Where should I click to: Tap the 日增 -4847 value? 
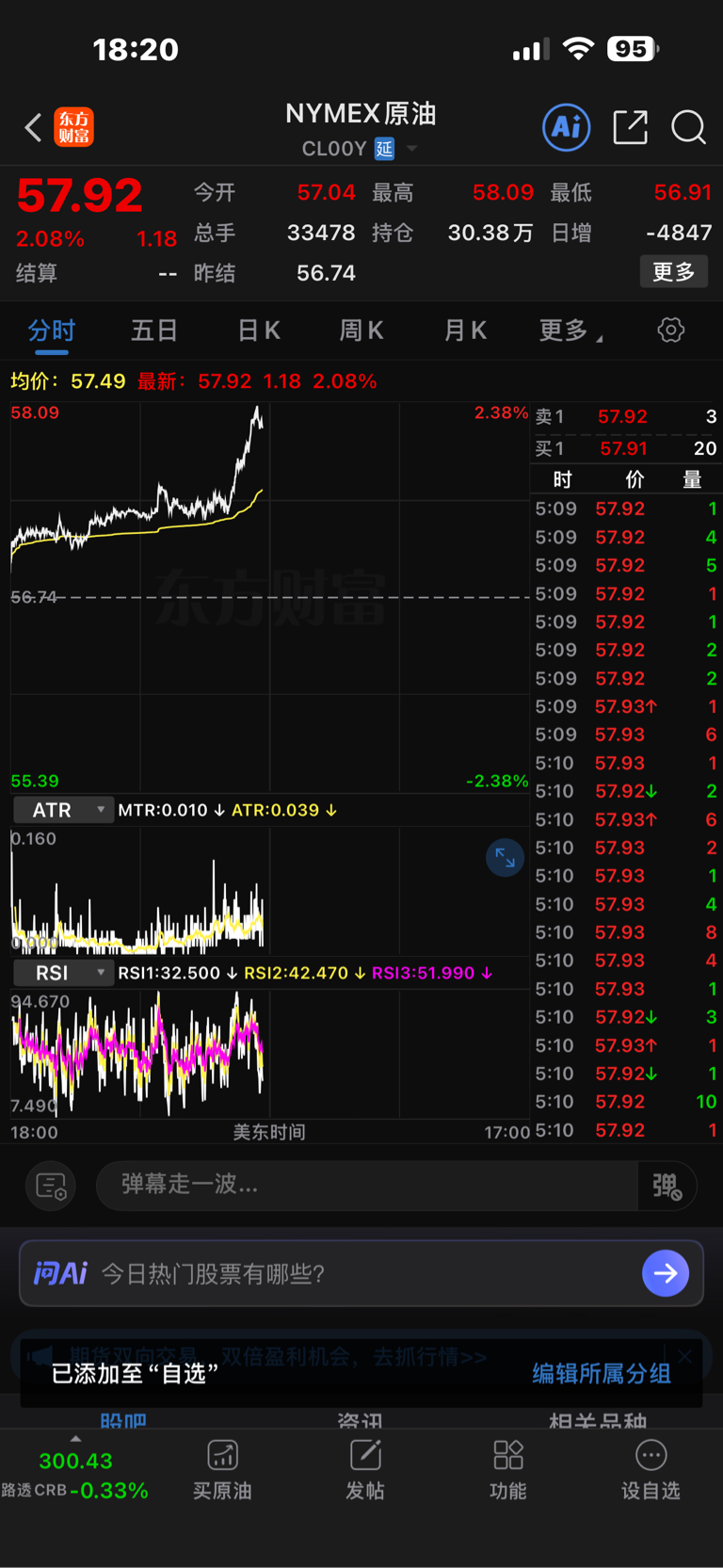point(679,233)
